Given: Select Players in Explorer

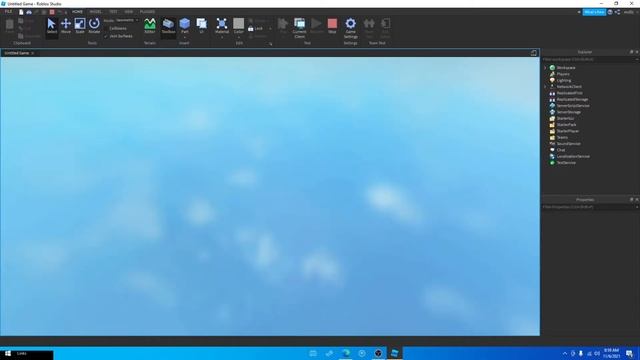Looking at the screenshot, I should [562, 74].
